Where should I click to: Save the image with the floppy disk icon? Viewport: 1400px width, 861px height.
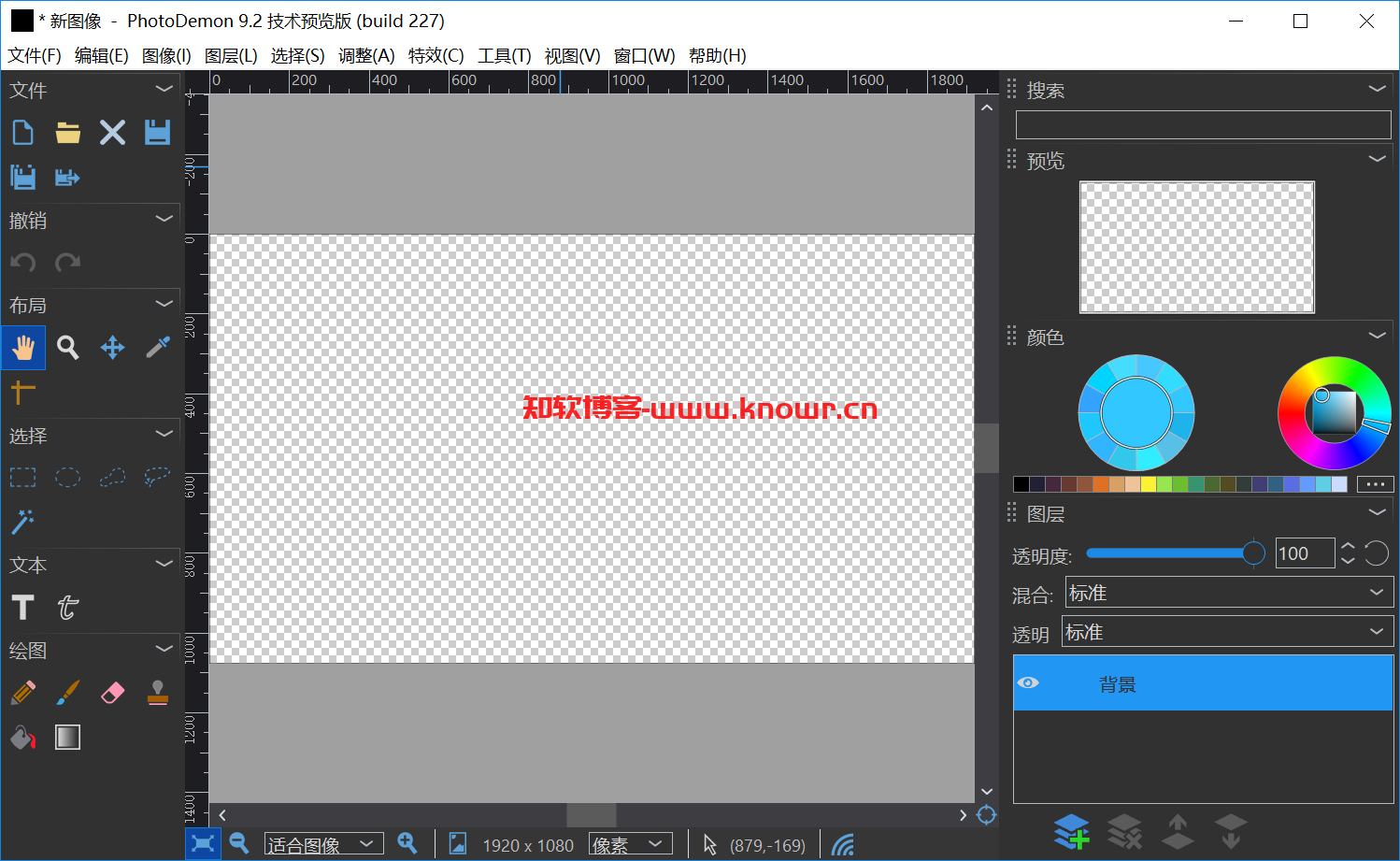point(157,133)
